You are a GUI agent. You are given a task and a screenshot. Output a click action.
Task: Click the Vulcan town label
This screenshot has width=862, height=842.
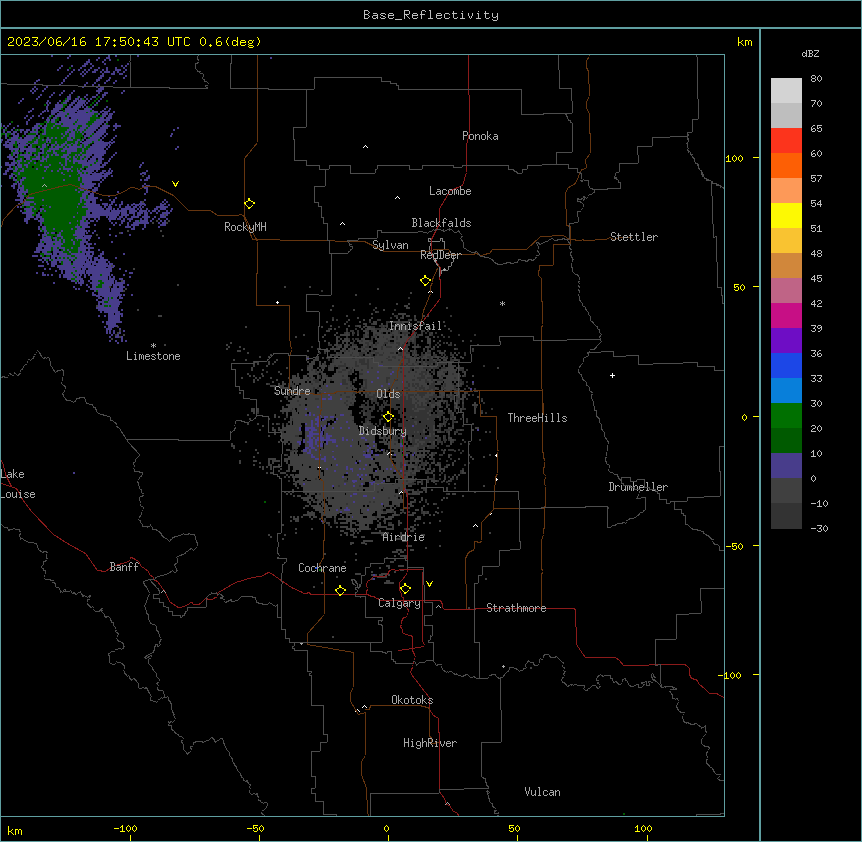click(x=543, y=792)
